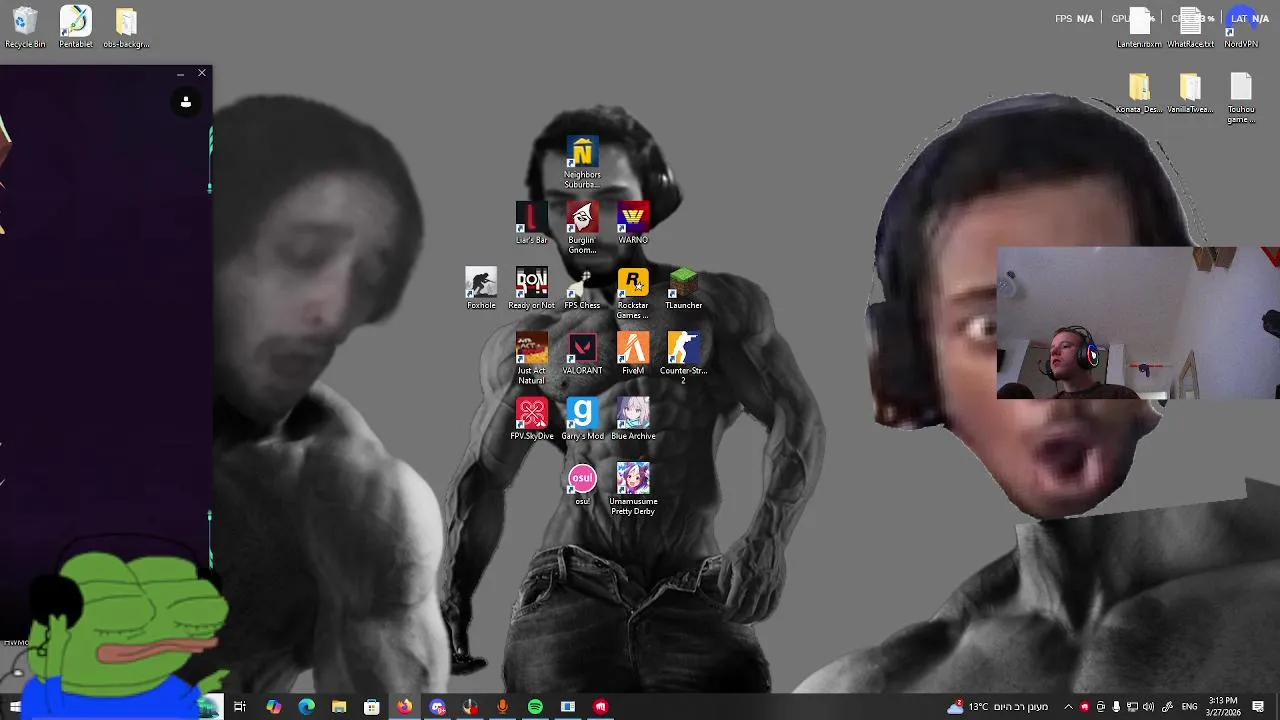Open Microsoft Edge from the taskbar
Screen dimensions: 1280x720
[x=306, y=707]
